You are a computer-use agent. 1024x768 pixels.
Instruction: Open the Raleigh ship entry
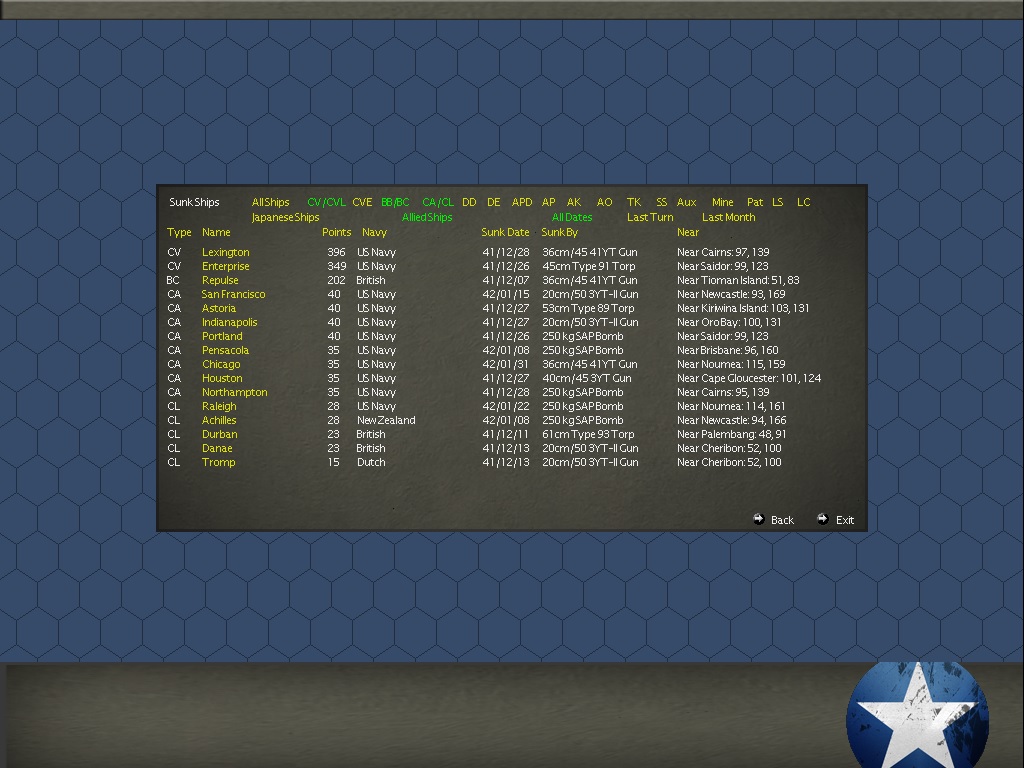[x=219, y=406]
